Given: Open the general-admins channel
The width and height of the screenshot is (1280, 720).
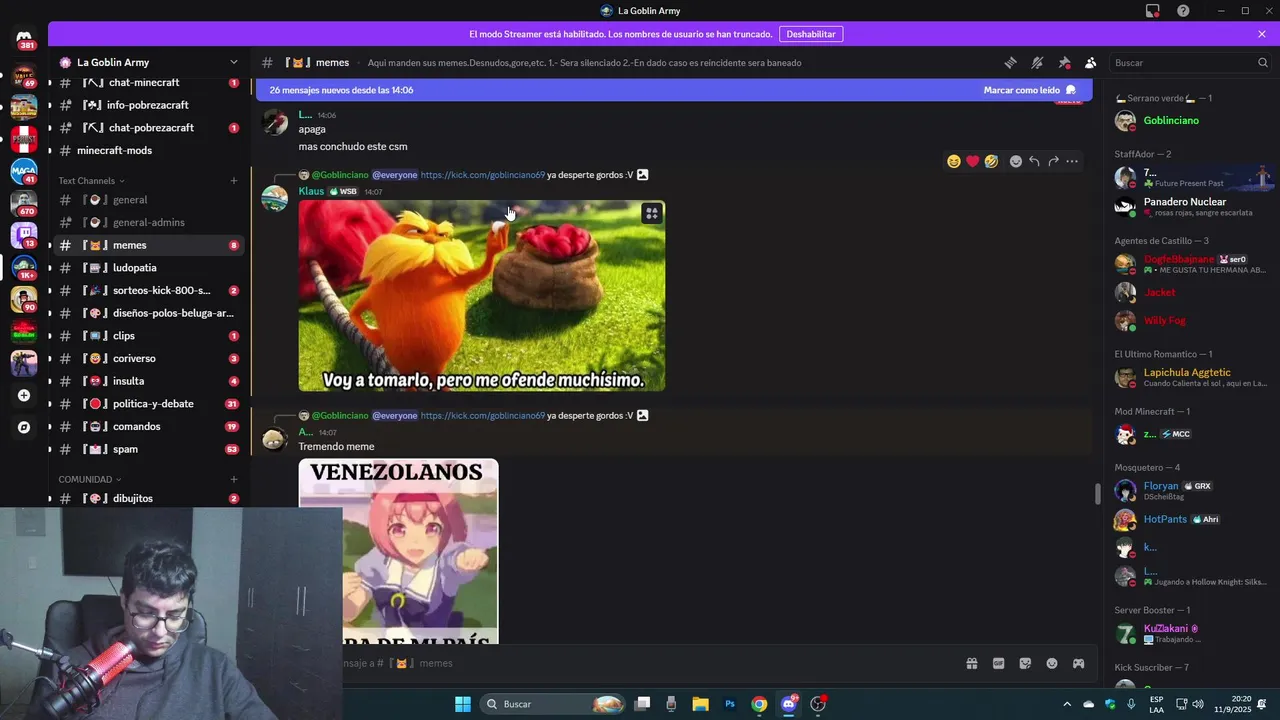Looking at the screenshot, I should coord(149,222).
